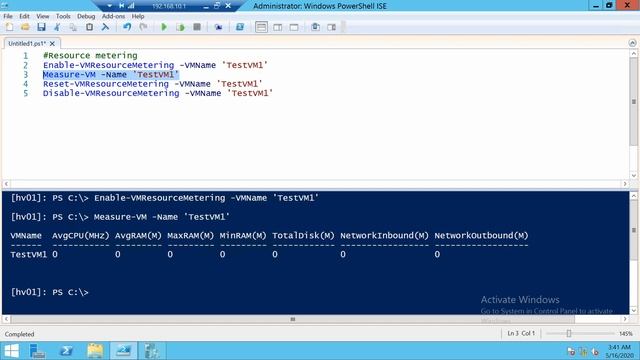Image resolution: width=640 pixels, height=360 pixels.
Task: Open the View menu
Action: [42, 16]
